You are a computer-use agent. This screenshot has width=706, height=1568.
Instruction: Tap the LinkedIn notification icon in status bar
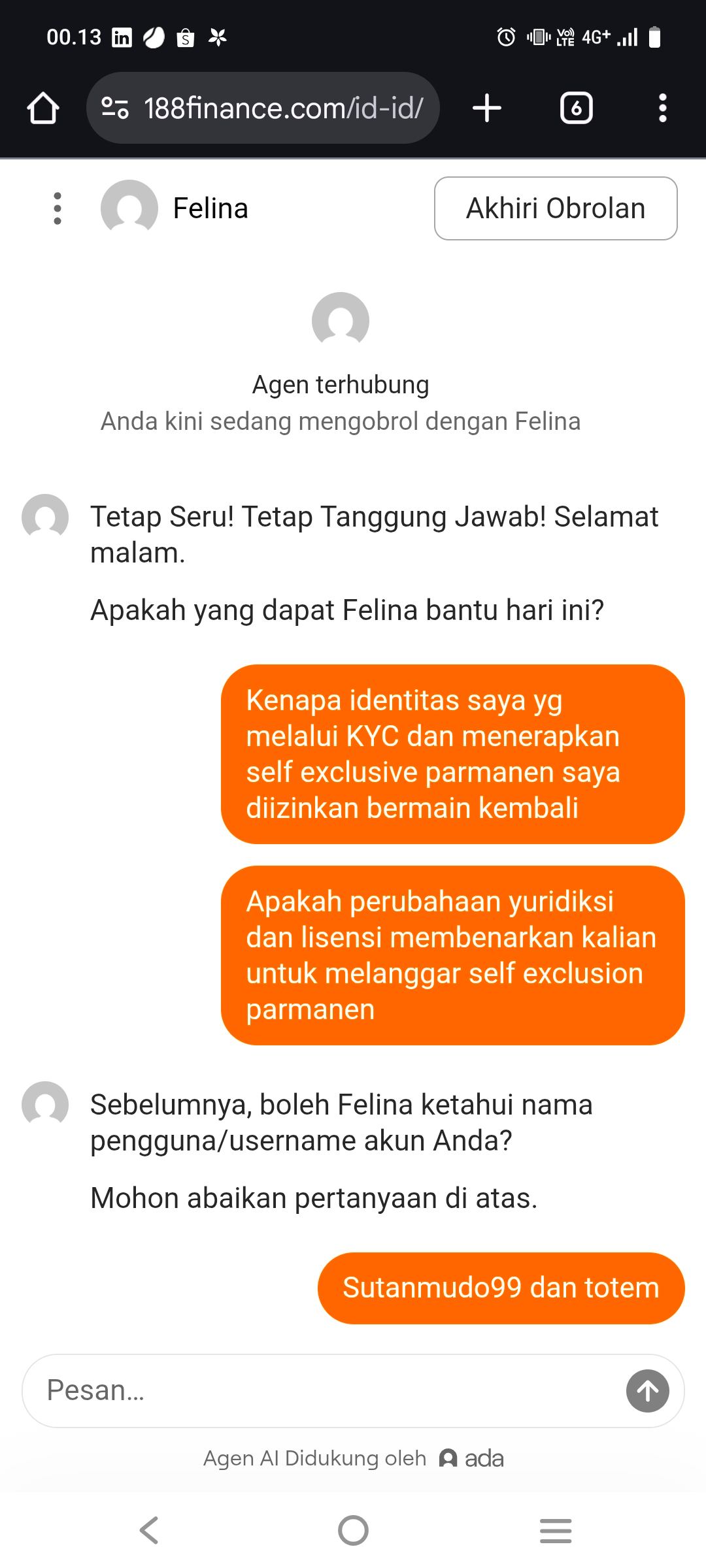click(x=122, y=37)
